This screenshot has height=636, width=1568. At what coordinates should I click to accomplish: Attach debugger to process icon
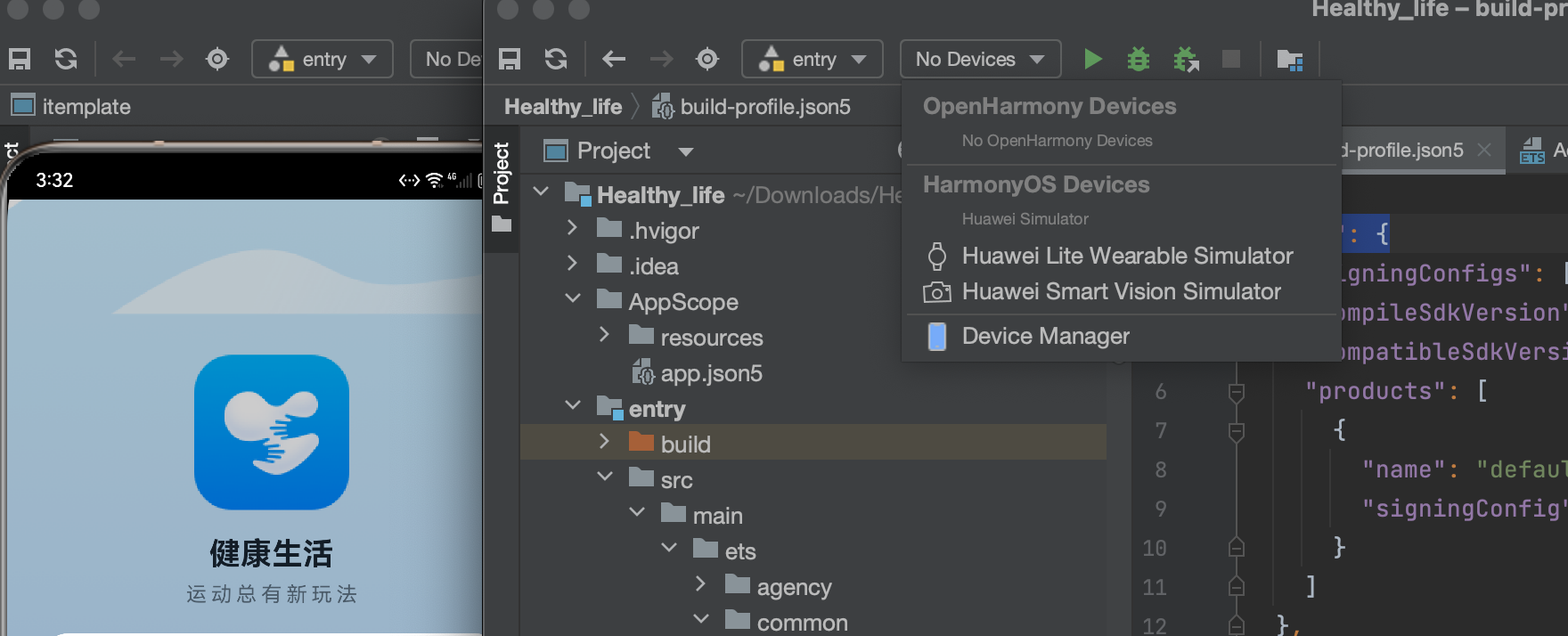point(1186,59)
